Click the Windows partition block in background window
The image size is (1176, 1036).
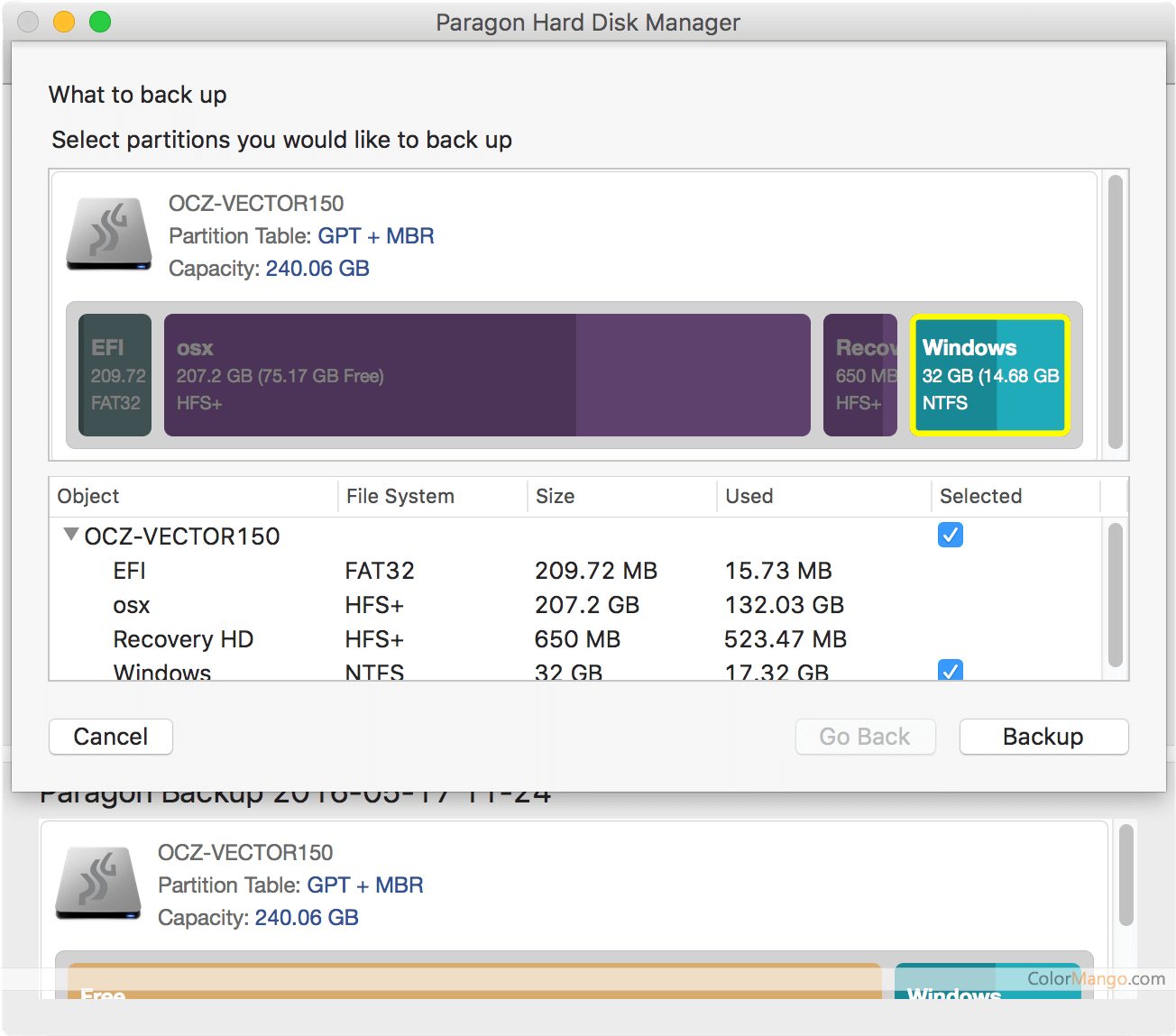point(988,981)
